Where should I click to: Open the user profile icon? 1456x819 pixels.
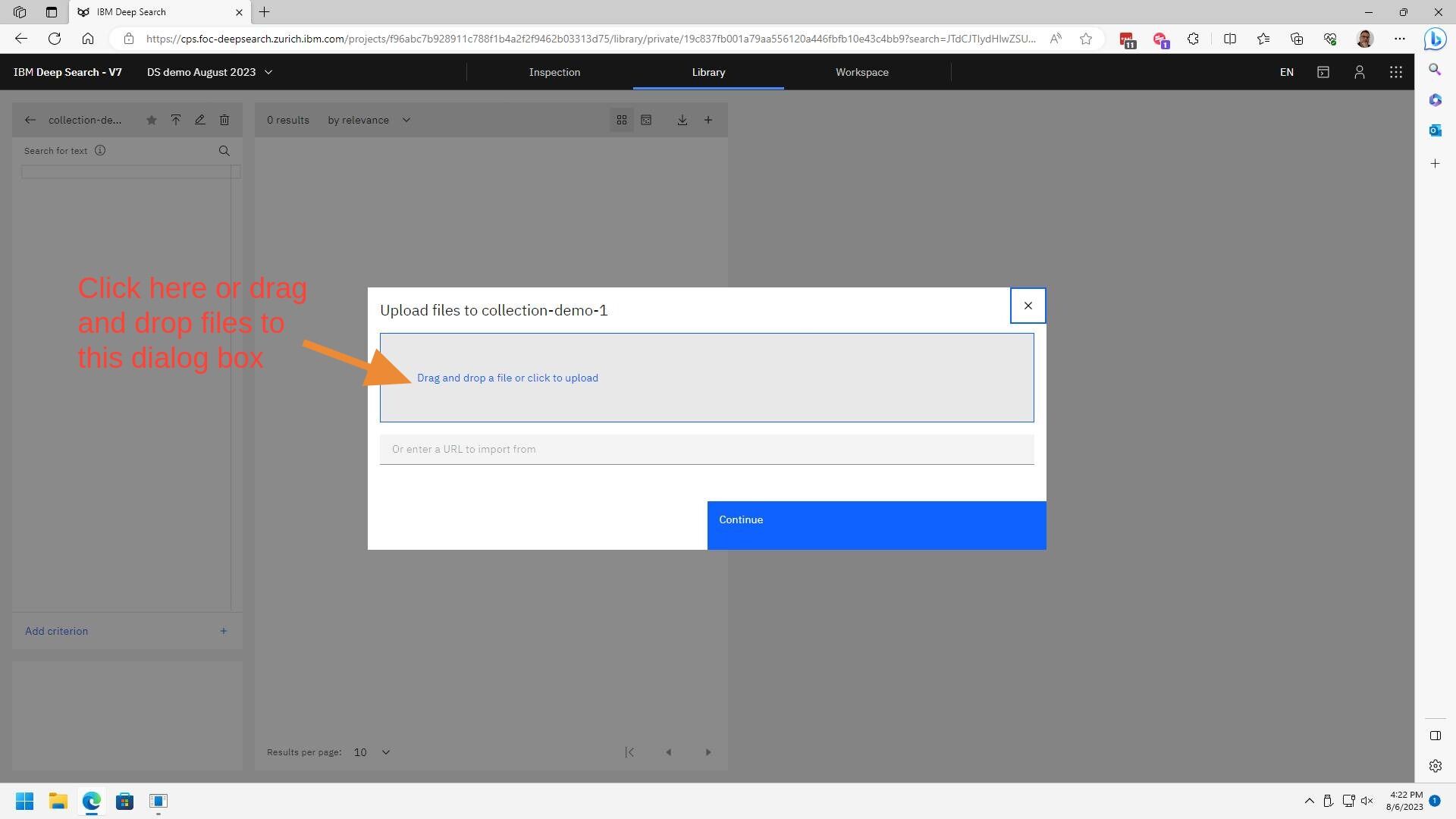pos(1360,72)
